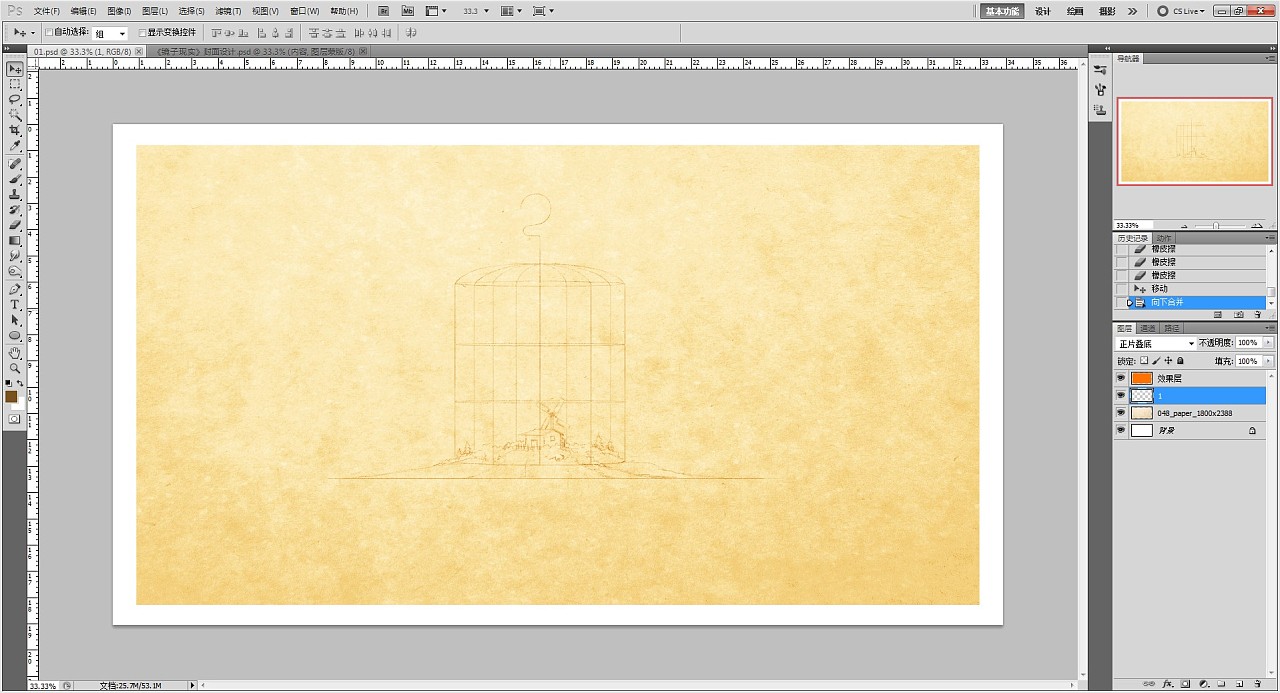
Task: Choose the Clone Stamp tool
Action: (x=15, y=194)
